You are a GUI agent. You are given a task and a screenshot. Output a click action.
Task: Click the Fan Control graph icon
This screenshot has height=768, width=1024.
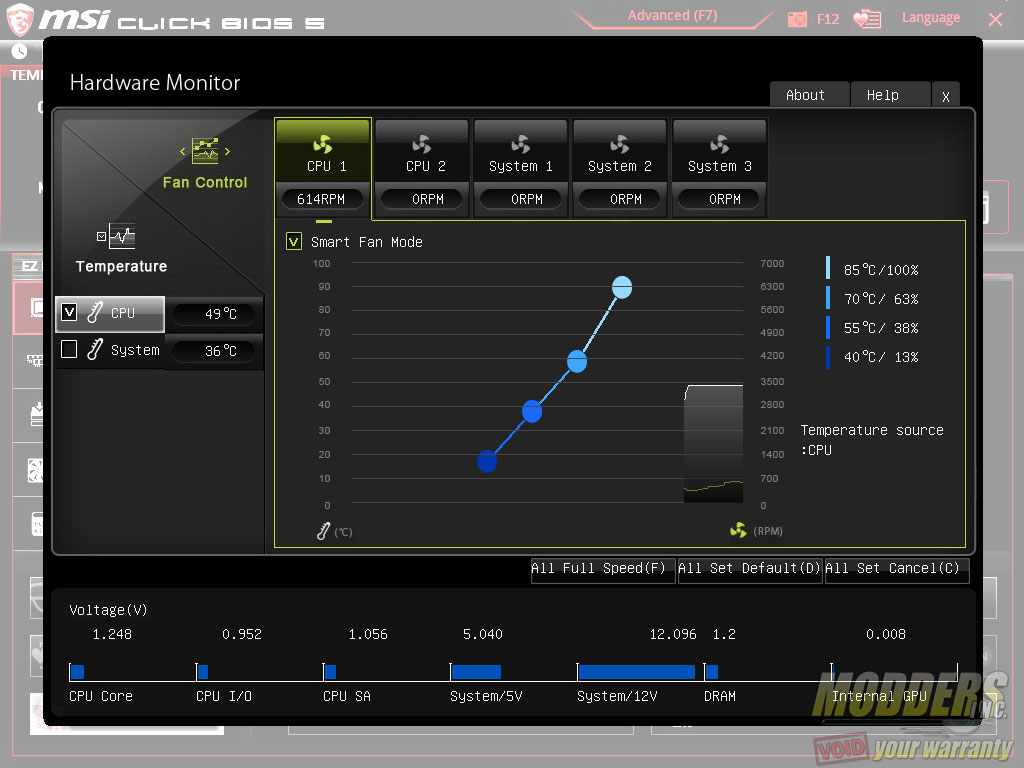pos(205,151)
